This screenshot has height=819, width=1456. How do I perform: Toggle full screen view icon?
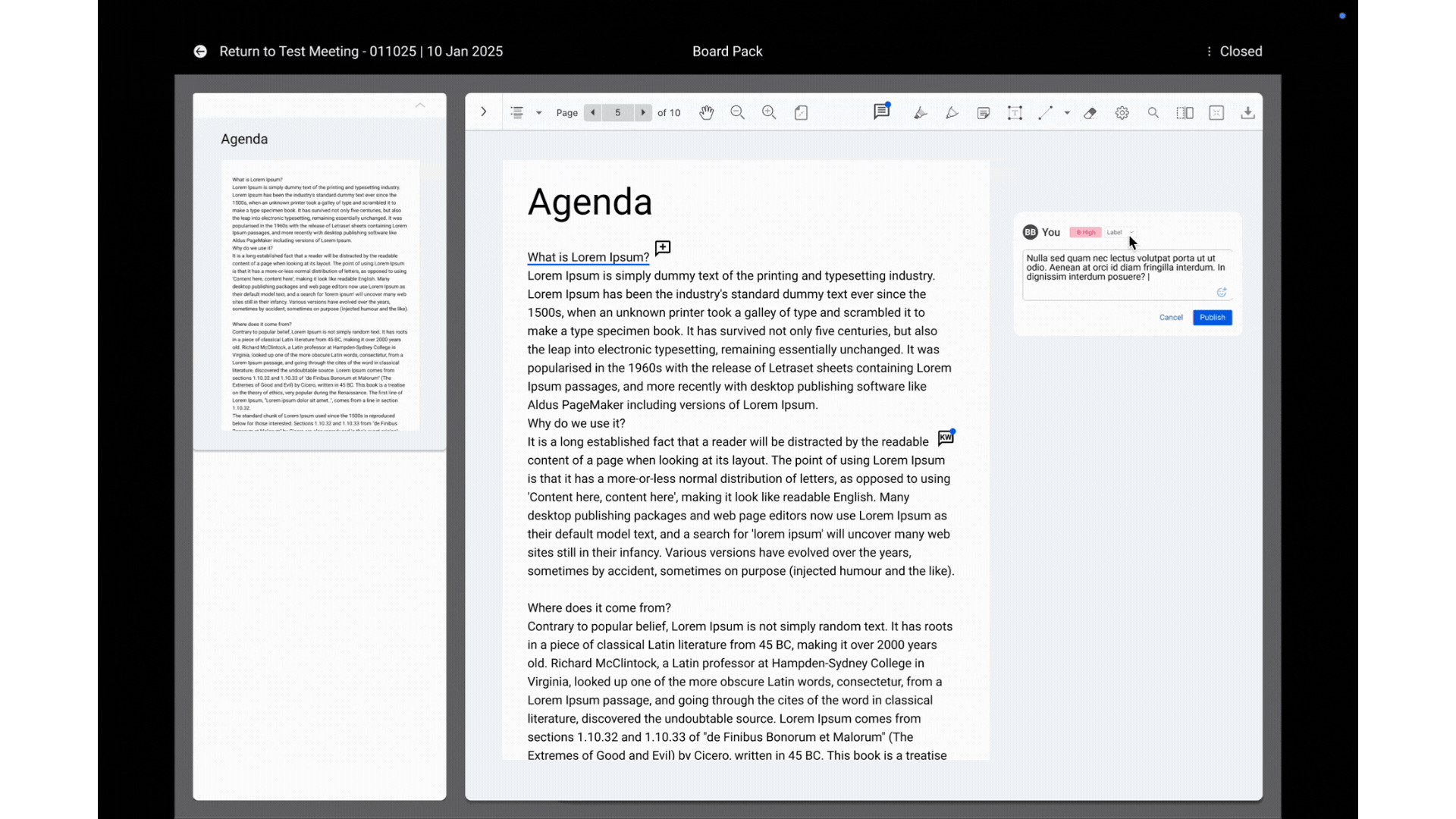tap(1216, 113)
